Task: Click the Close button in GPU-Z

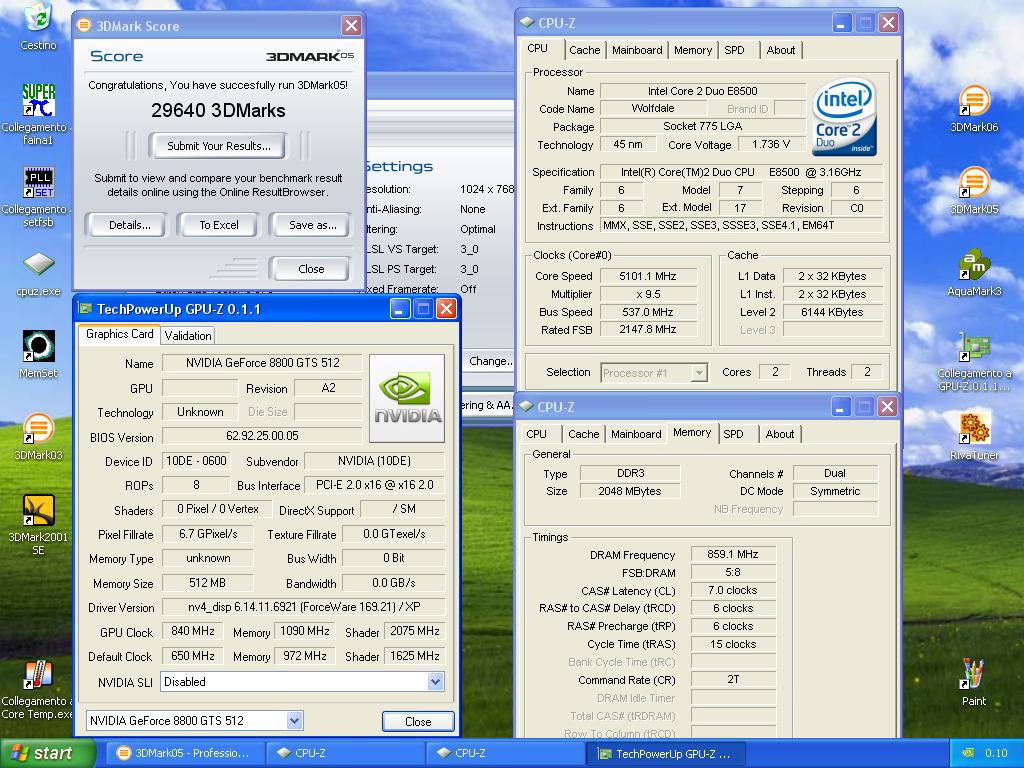Action: point(418,722)
